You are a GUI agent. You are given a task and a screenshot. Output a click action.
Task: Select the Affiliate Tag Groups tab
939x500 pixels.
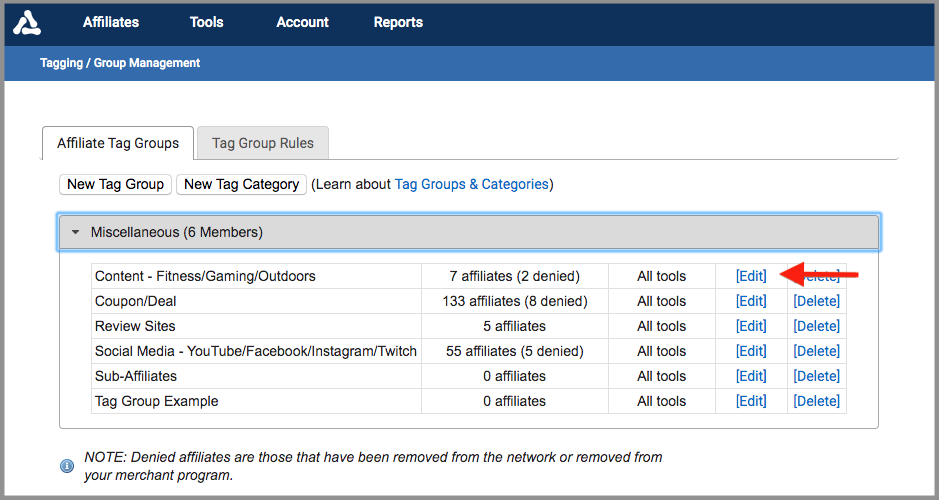118,143
